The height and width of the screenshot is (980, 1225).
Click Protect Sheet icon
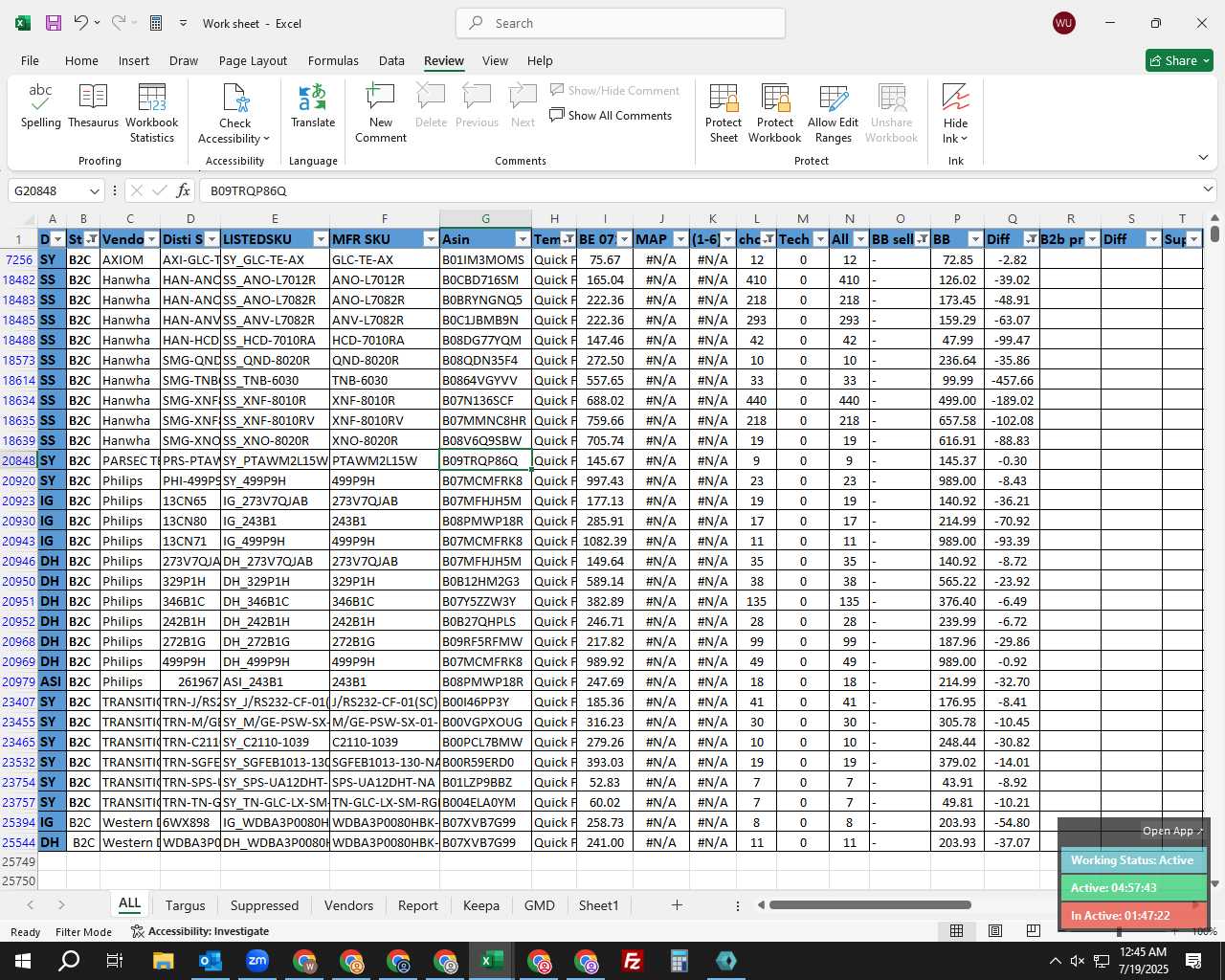[x=724, y=113]
